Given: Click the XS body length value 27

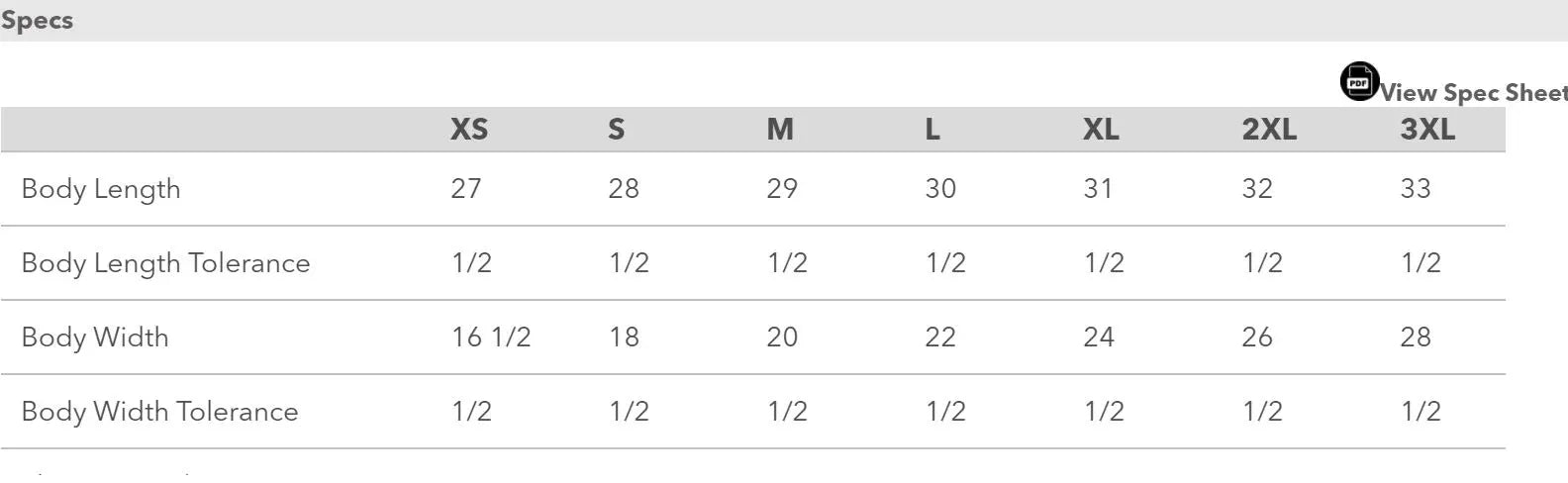Looking at the screenshot, I should 466,189.
